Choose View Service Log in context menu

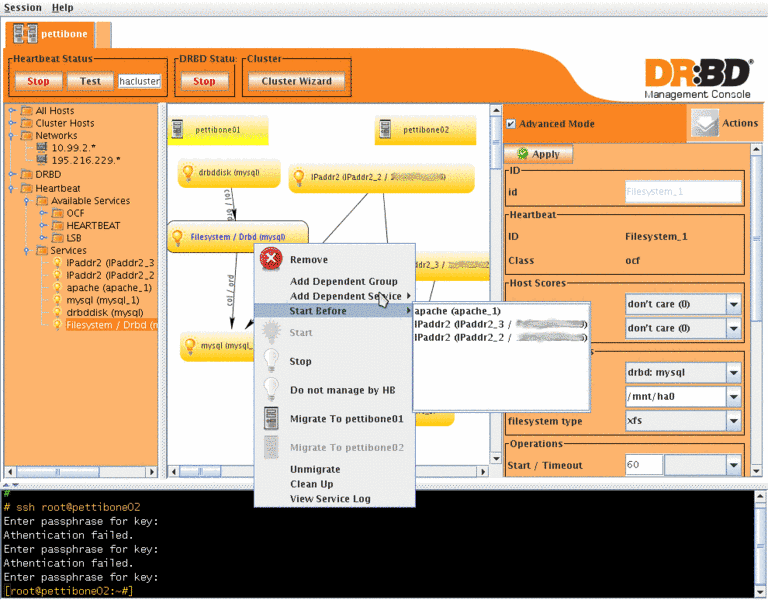[330, 499]
